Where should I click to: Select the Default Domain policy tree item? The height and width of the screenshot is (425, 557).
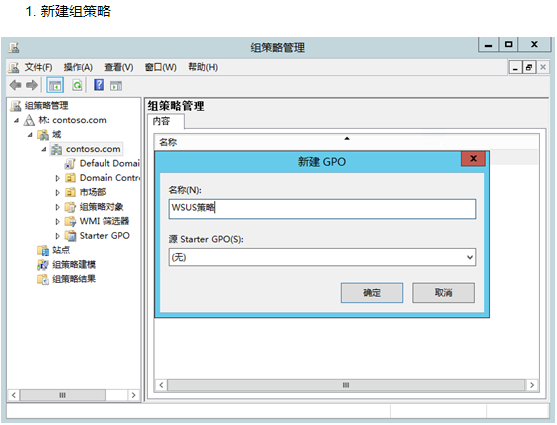pyautogui.click(x=109, y=163)
